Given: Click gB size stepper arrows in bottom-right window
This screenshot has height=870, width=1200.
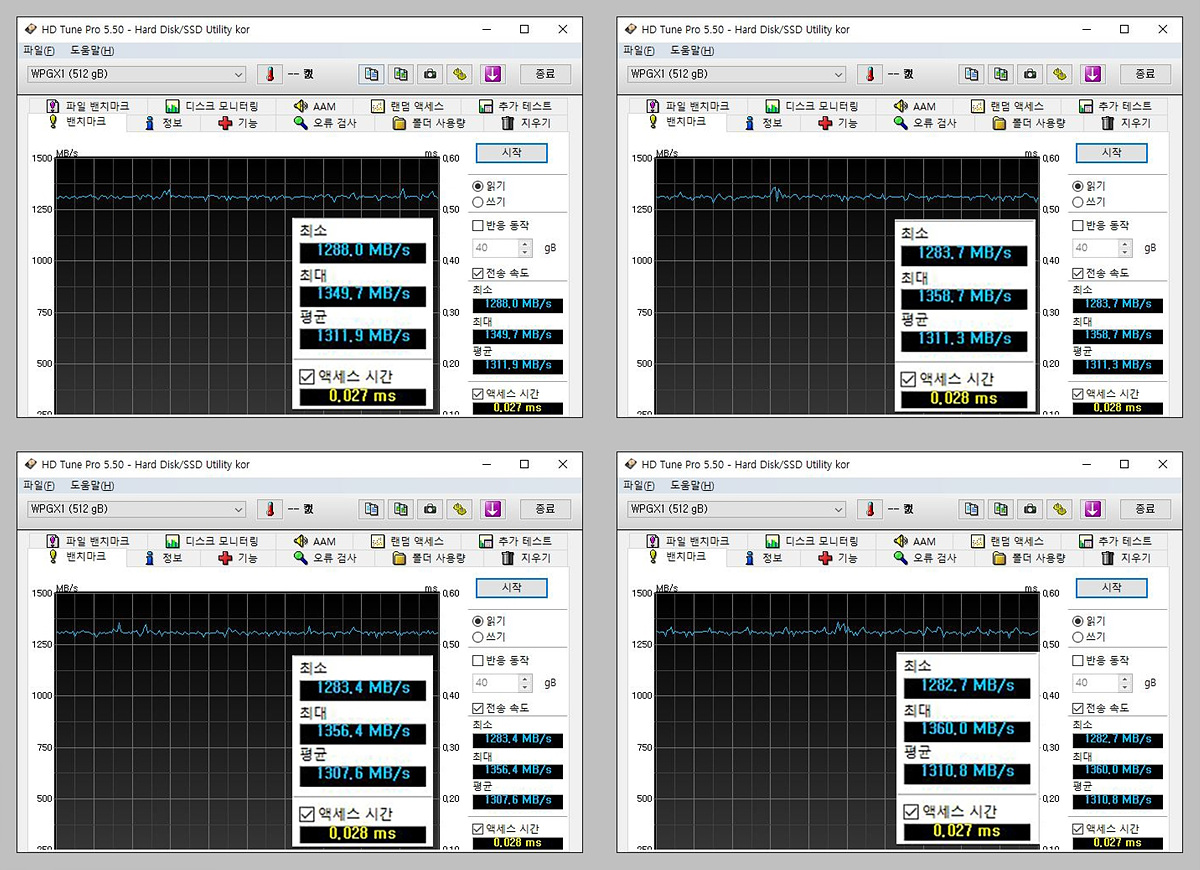Looking at the screenshot, I should click(1125, 683).
